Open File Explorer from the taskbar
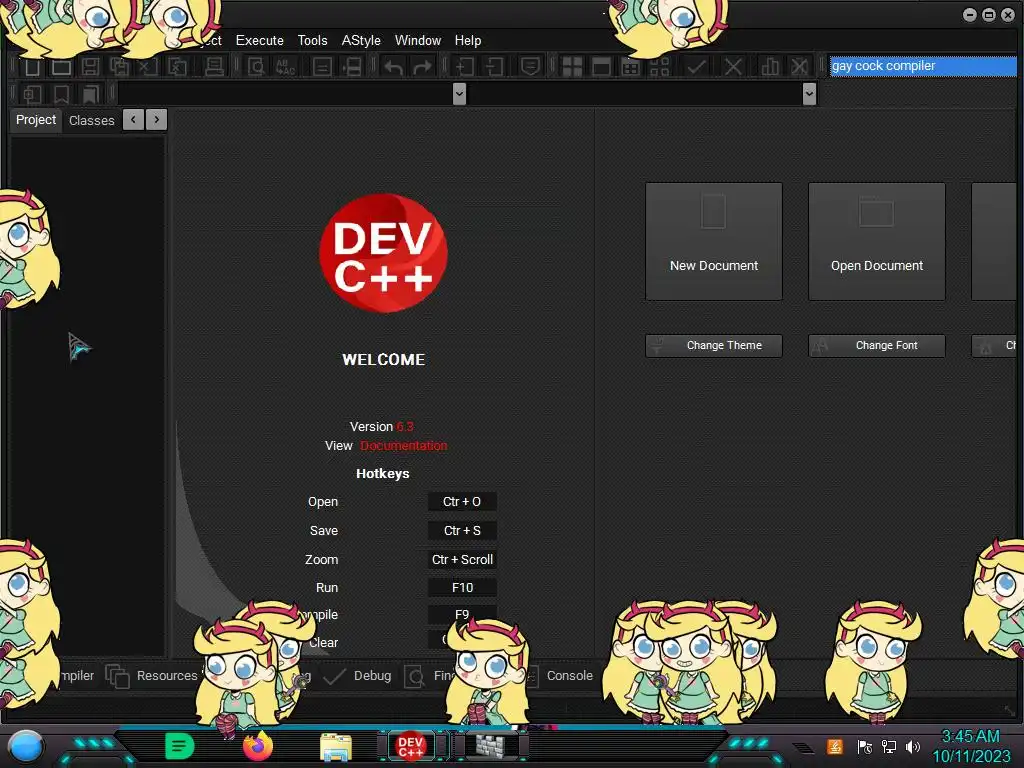The width and height of the screenshot is (1024, 768). pyautogui.click(x=336, y=747)
